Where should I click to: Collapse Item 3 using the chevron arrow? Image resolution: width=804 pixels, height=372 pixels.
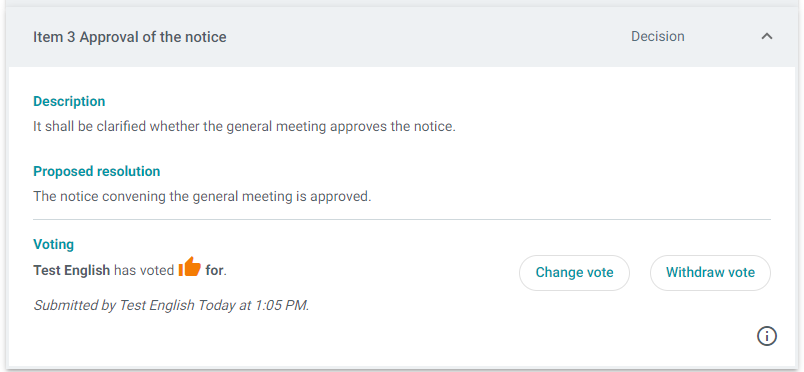767,36
